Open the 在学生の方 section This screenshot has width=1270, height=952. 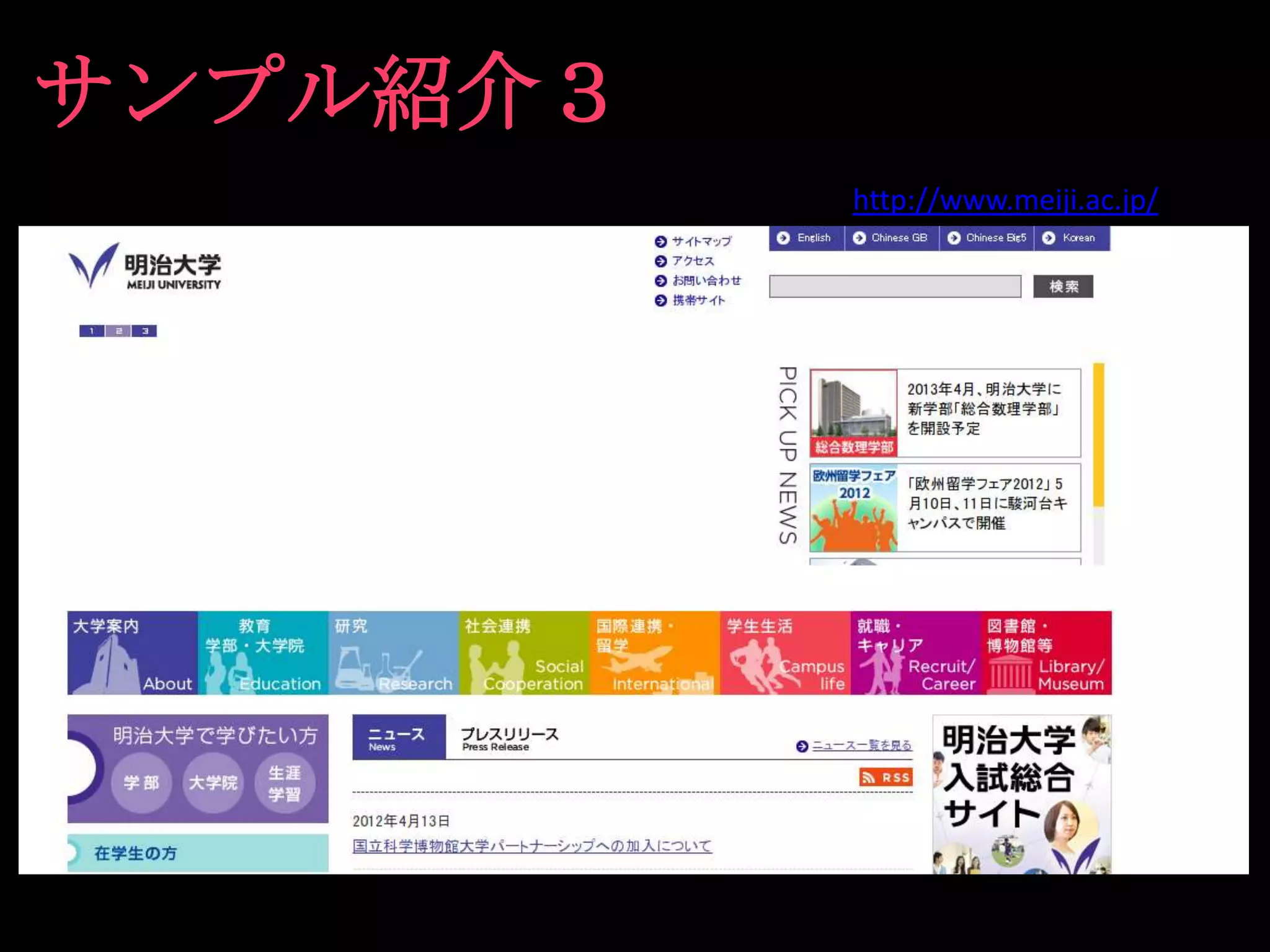(x=198, y=853)
